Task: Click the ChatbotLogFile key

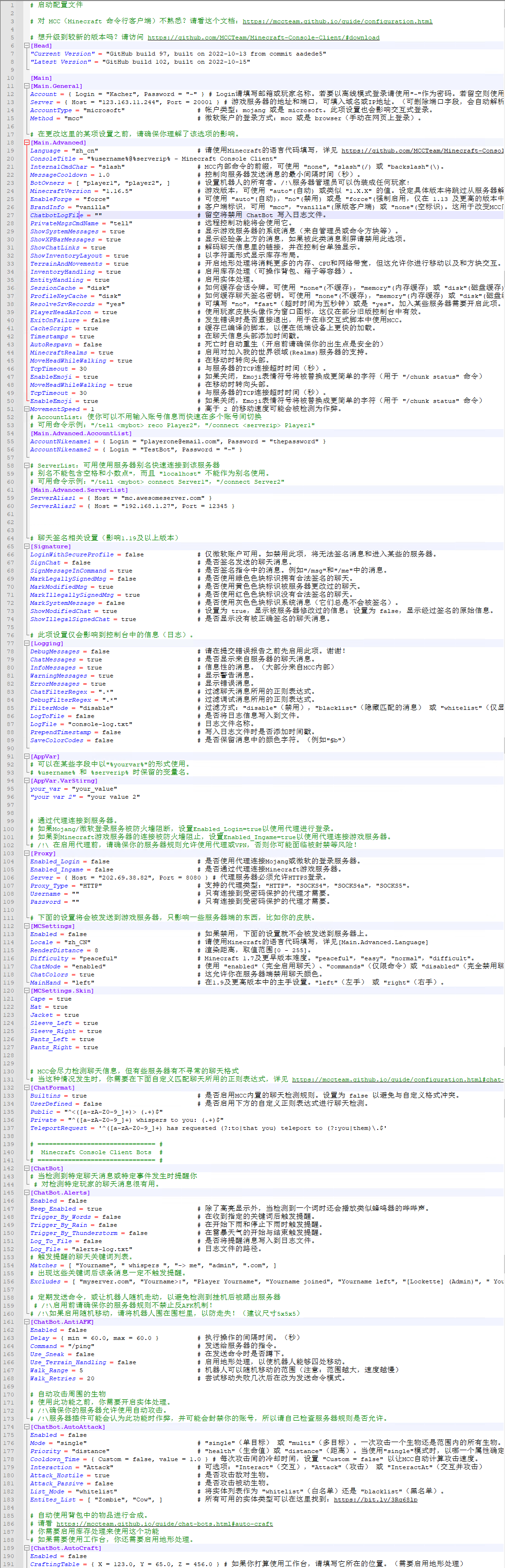Action: [x=57, y=215]
